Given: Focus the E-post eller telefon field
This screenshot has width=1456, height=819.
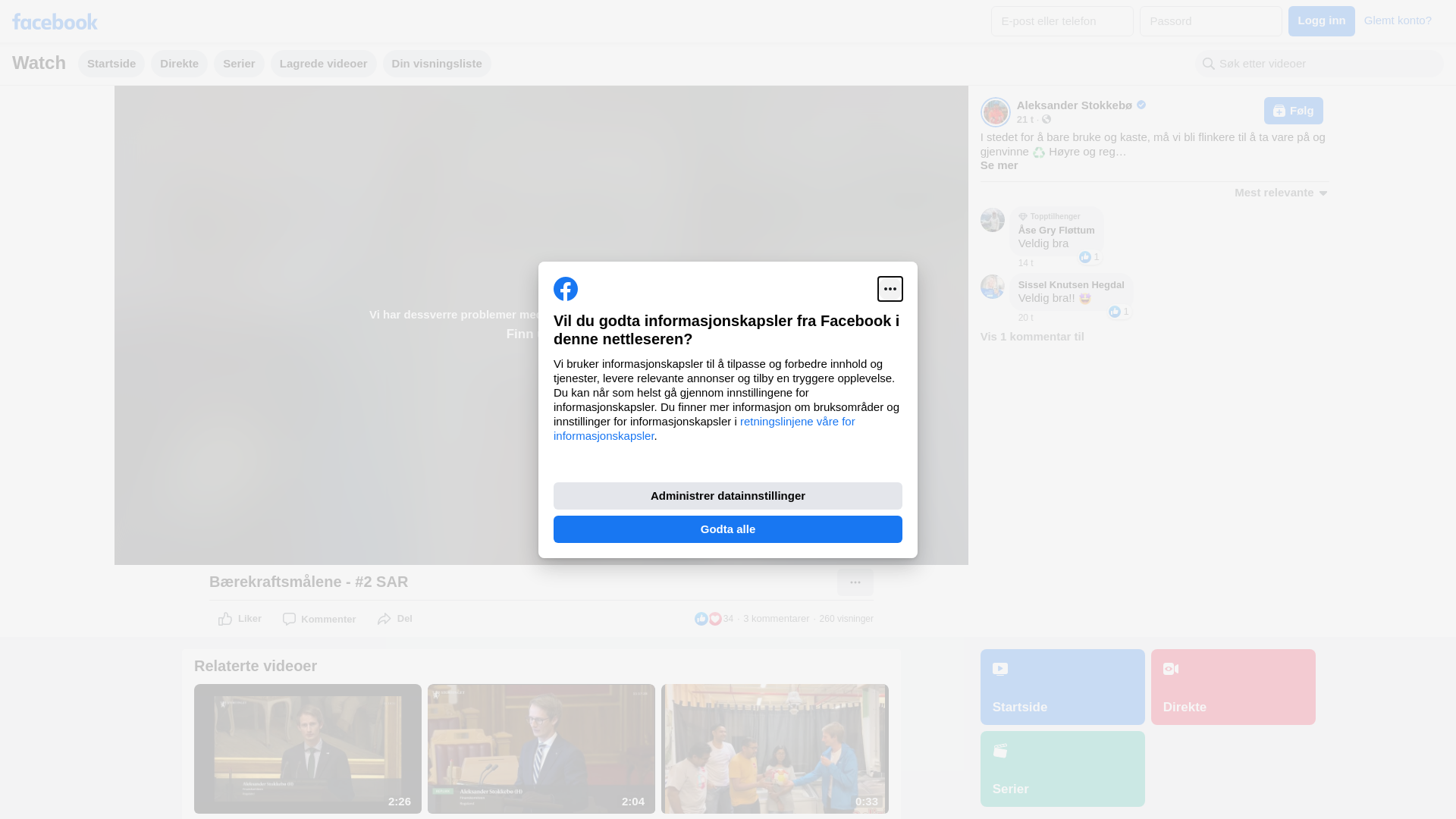Looking at the screenshot, I should tap(1062, 21).
